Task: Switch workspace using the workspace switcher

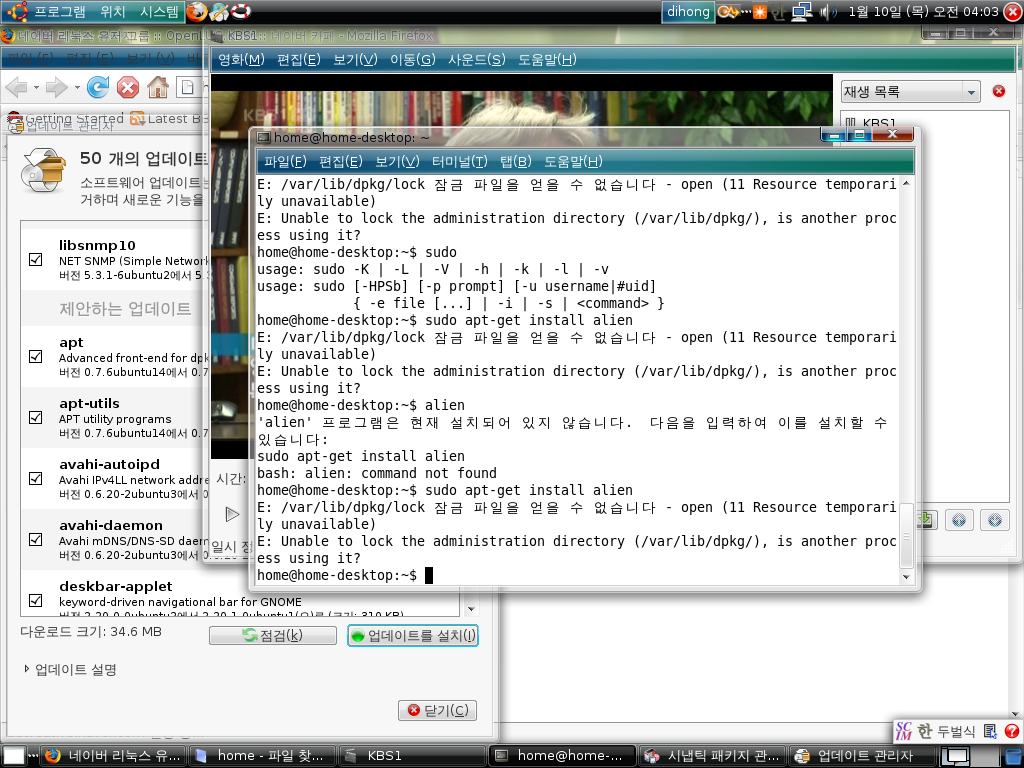Action: point(970,756)
